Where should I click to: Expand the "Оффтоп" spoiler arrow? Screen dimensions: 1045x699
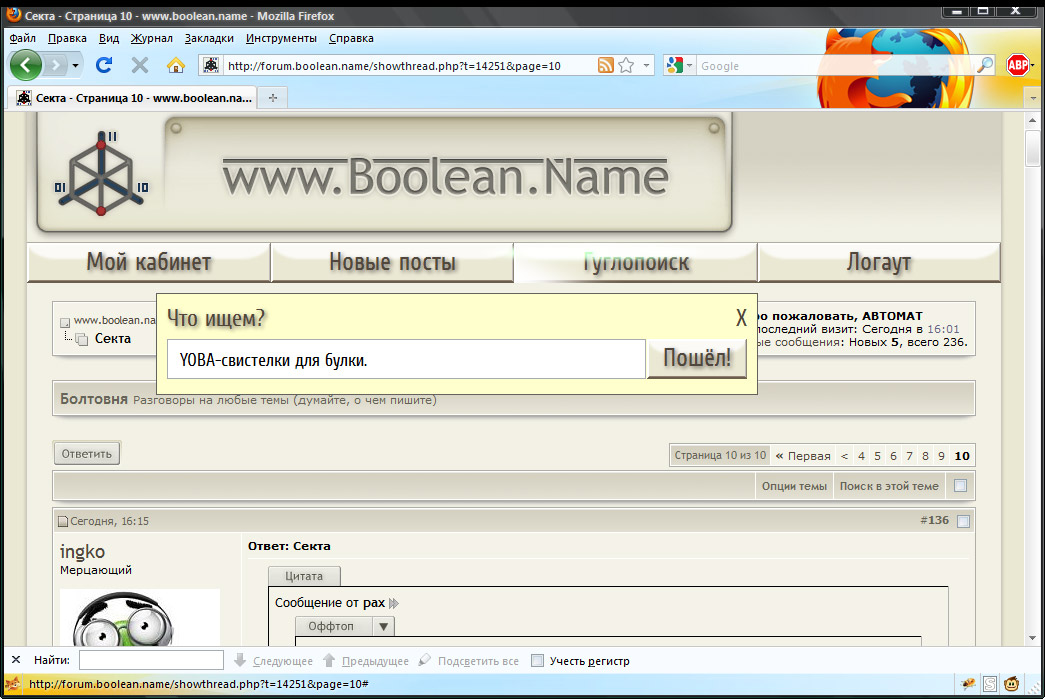pyautogui.click(x=385, y=626)
